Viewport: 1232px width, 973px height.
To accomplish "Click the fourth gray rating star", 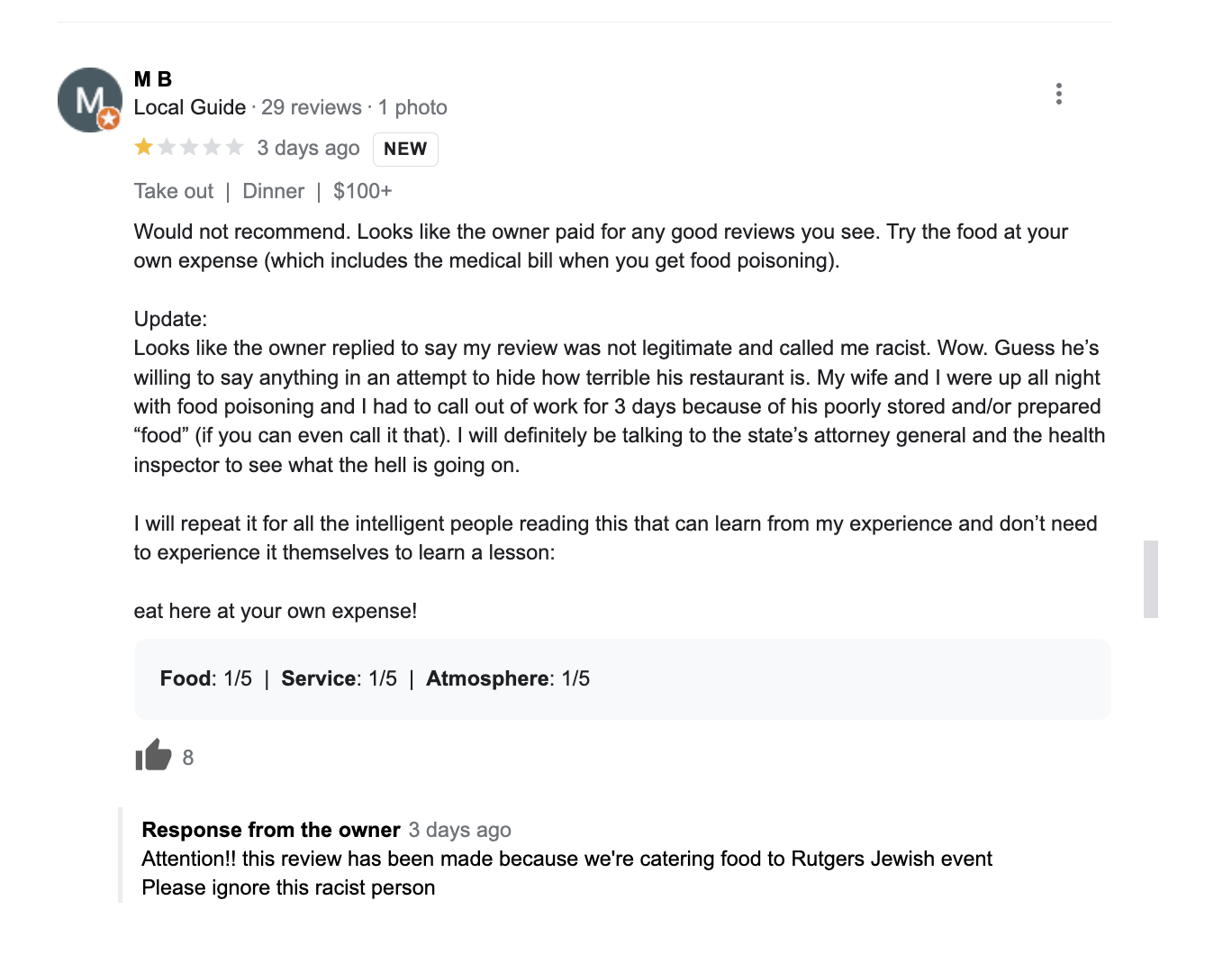I will (x=212, y=147).
